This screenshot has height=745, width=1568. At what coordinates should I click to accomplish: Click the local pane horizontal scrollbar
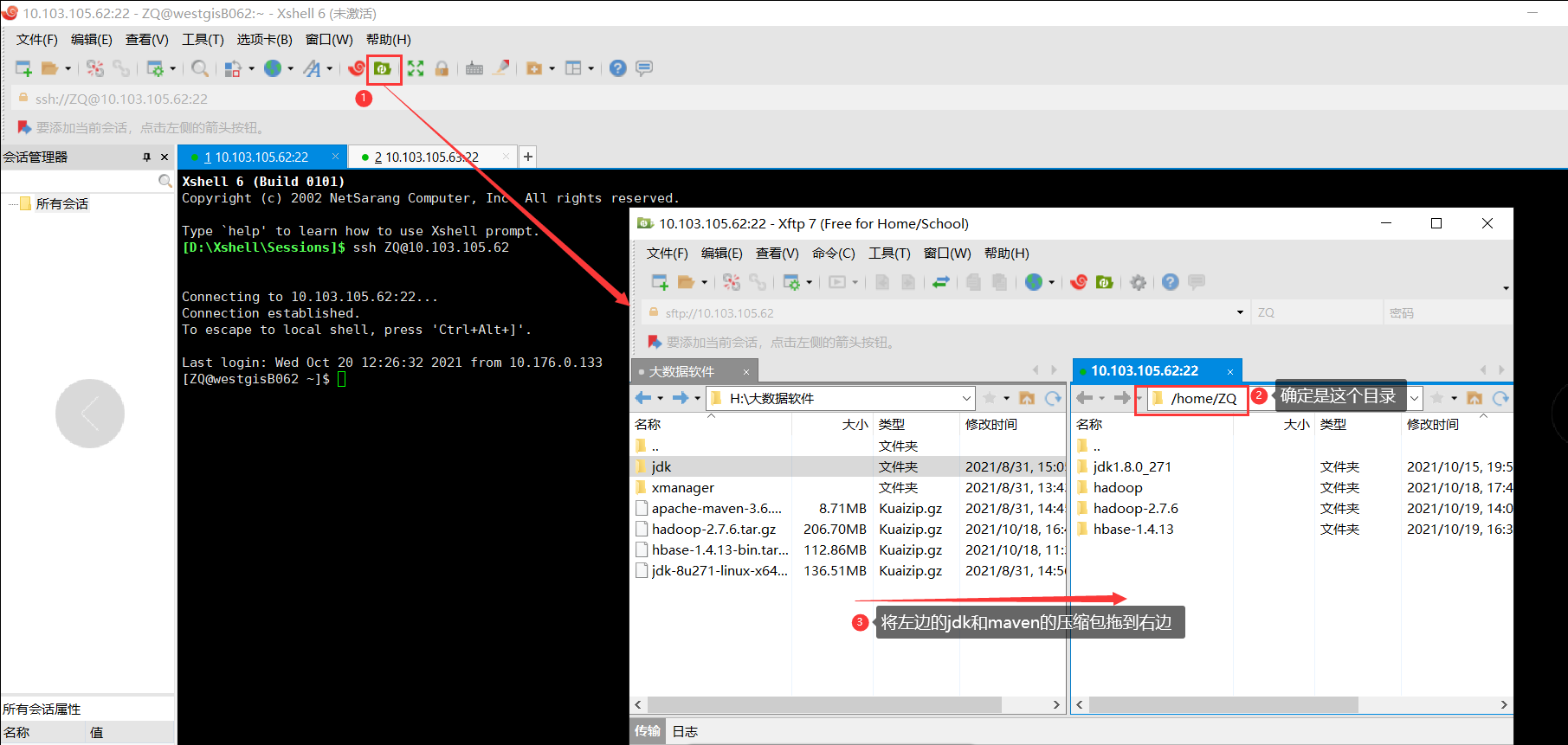(824, 704)
